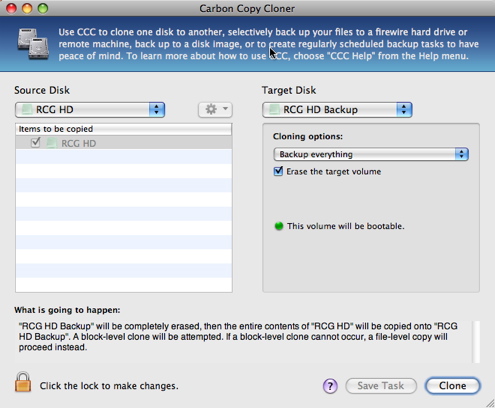Open the Source Disk RCG HD dropdown
The width and height of the screenshot is (495, 408).
click(90, 110)
